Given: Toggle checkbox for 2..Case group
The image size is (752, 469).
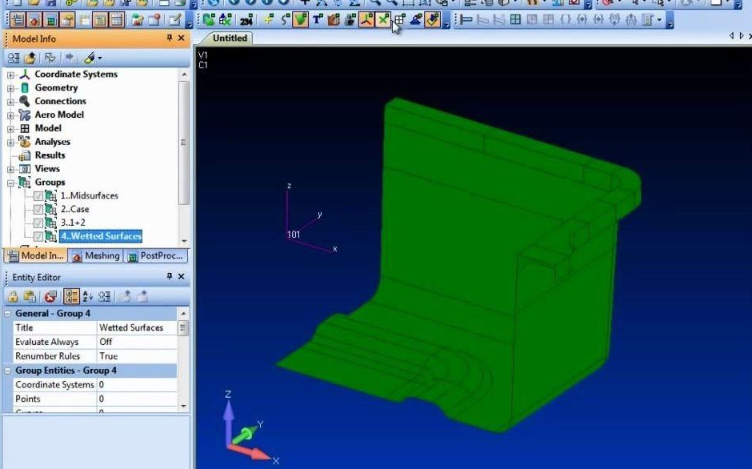Looking at the screenshot, I should (38, 210).
